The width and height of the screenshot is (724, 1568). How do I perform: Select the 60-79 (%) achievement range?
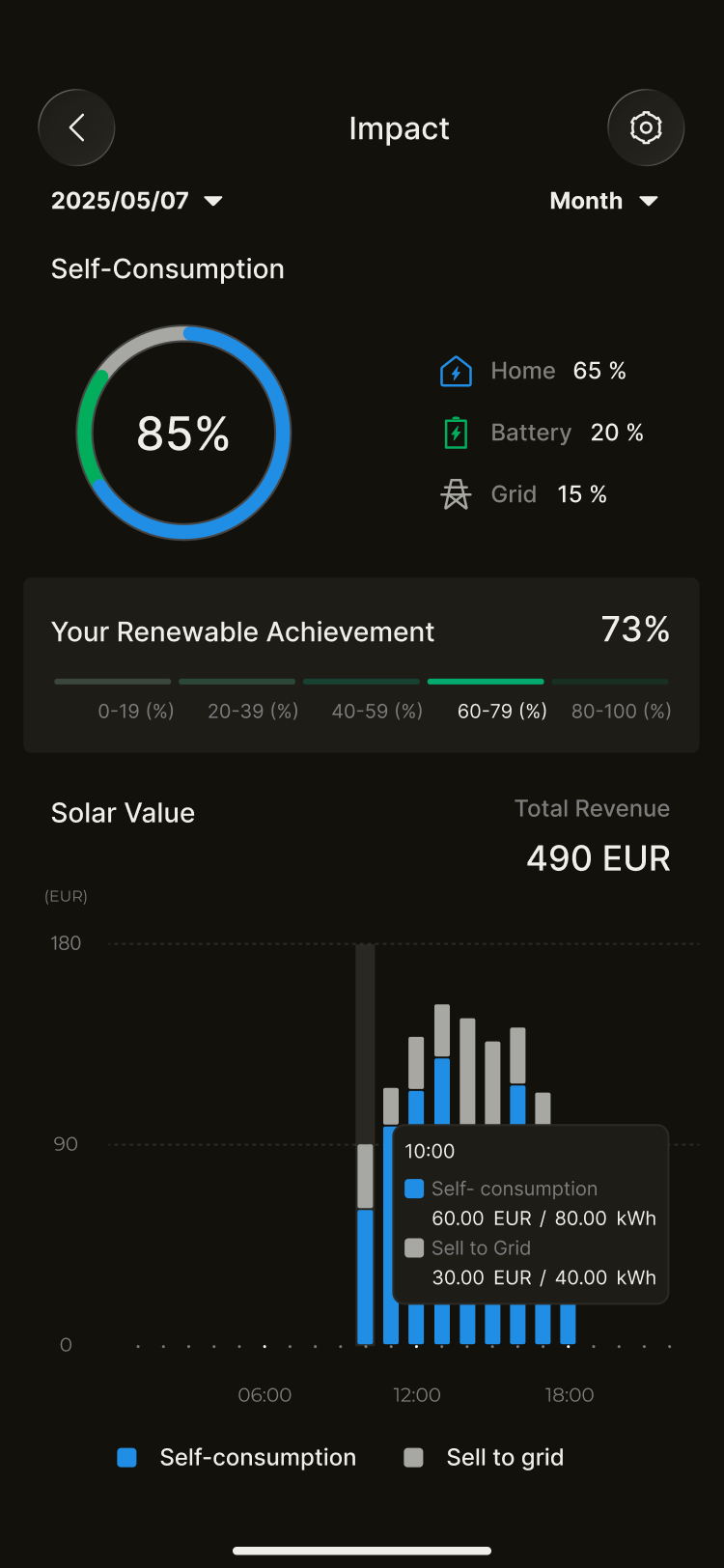pyautogui.click(x=501, y=711)
